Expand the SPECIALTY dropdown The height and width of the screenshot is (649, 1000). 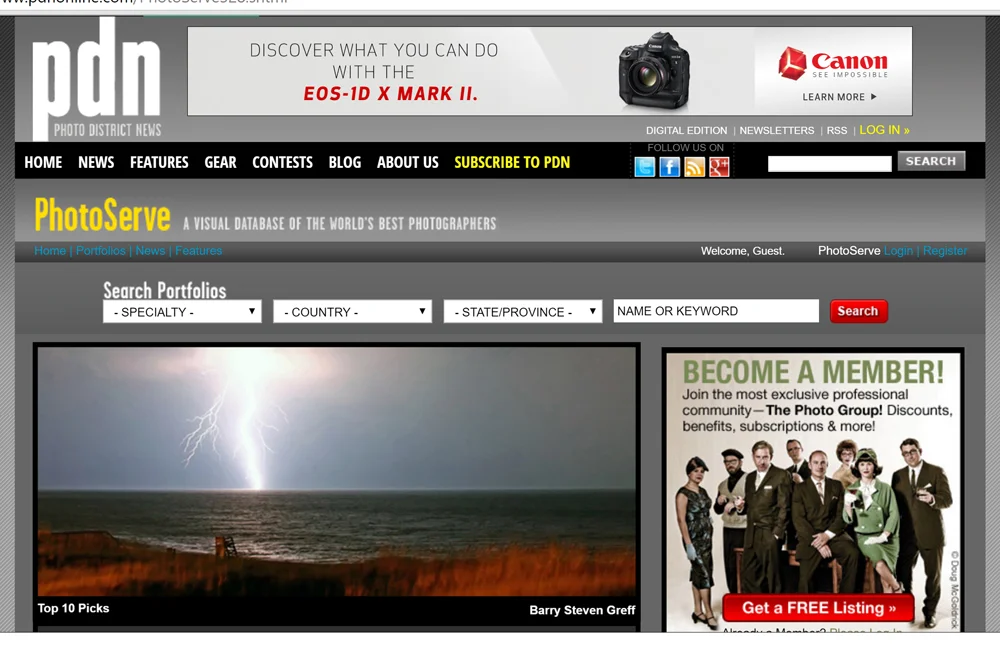pyautogui.click(x=182, y=312)
